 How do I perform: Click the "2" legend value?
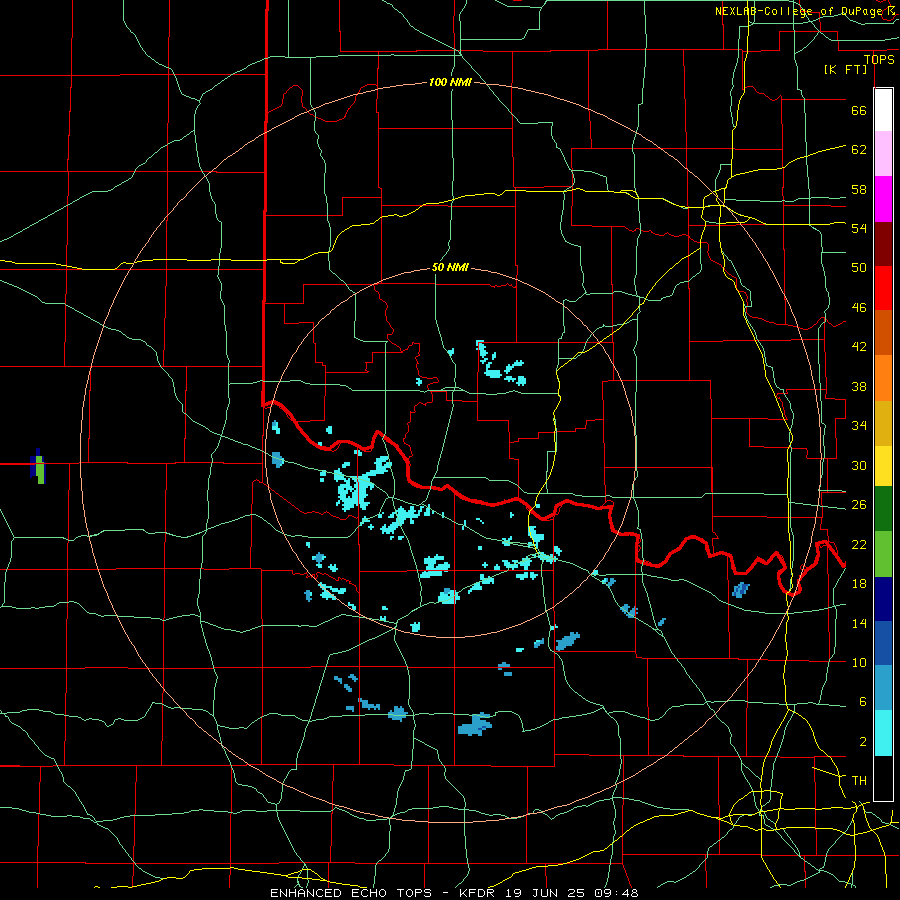pyautogui.click(x=863, y=741)
